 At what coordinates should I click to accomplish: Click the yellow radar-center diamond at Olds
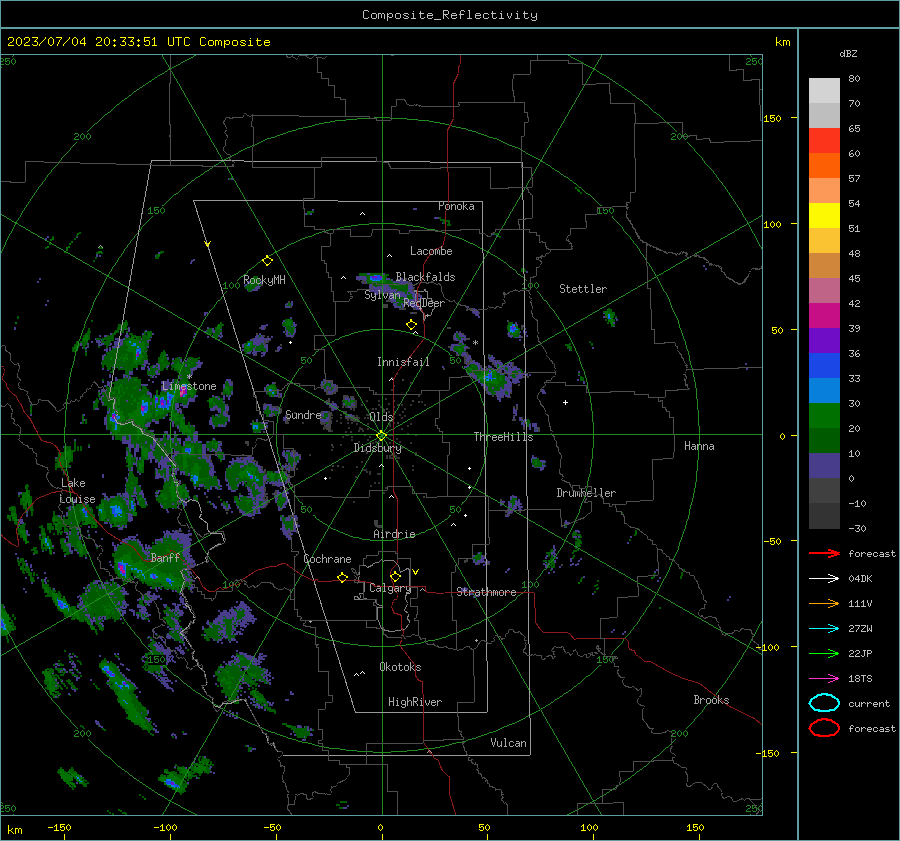coord(381,436)
